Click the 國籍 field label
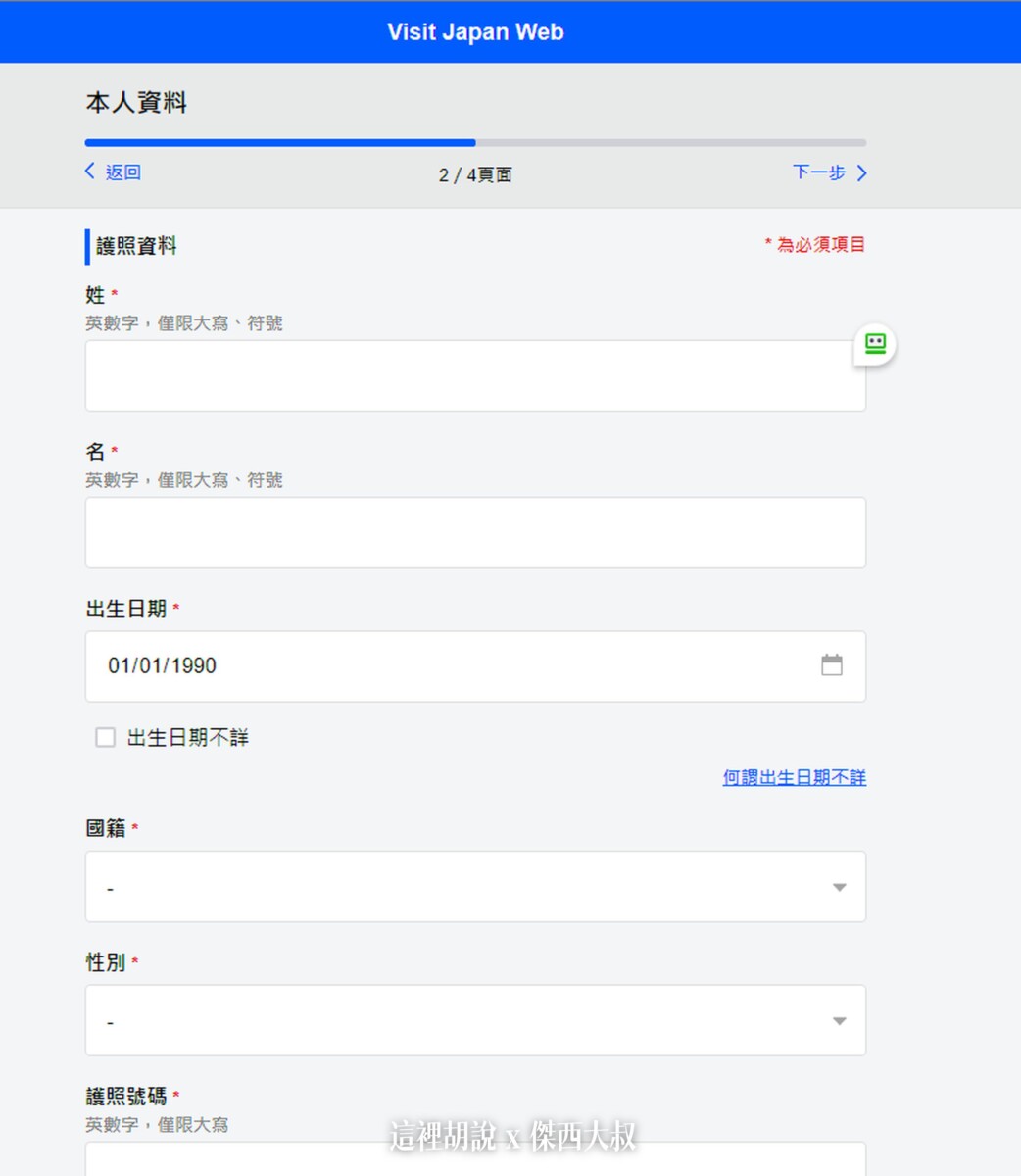The width and height of the screenshot is (1021, 1176). 106,828
